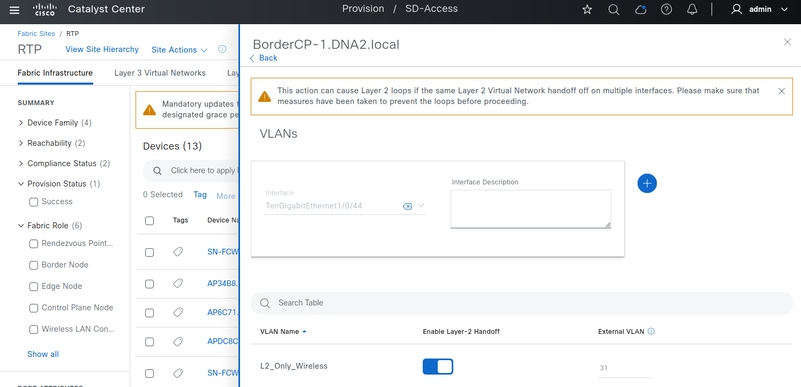The image size is (801, 387).
Task: Check the Success provision status box
Action: (34, 202)
